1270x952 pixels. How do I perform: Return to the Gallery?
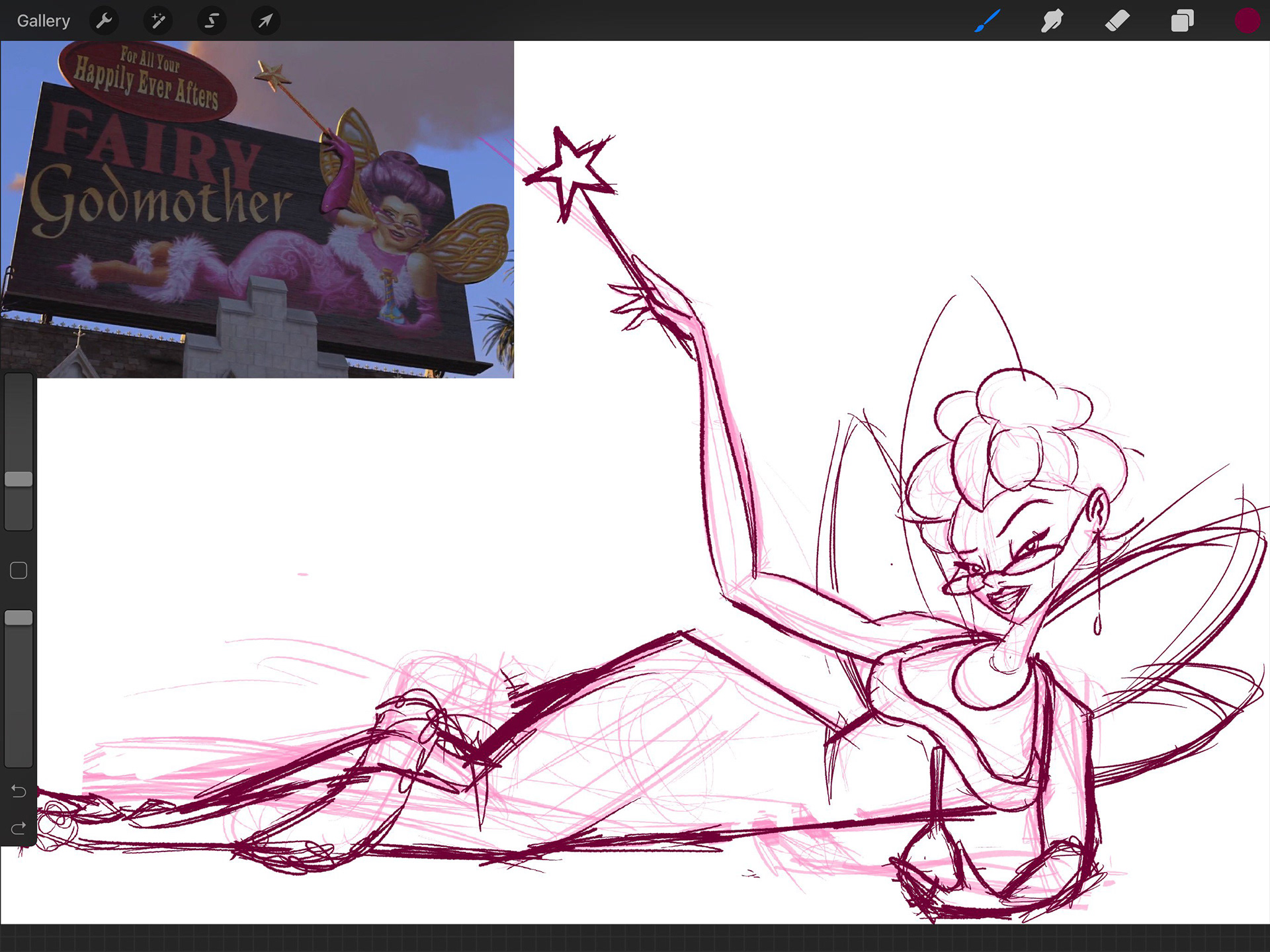43,21
